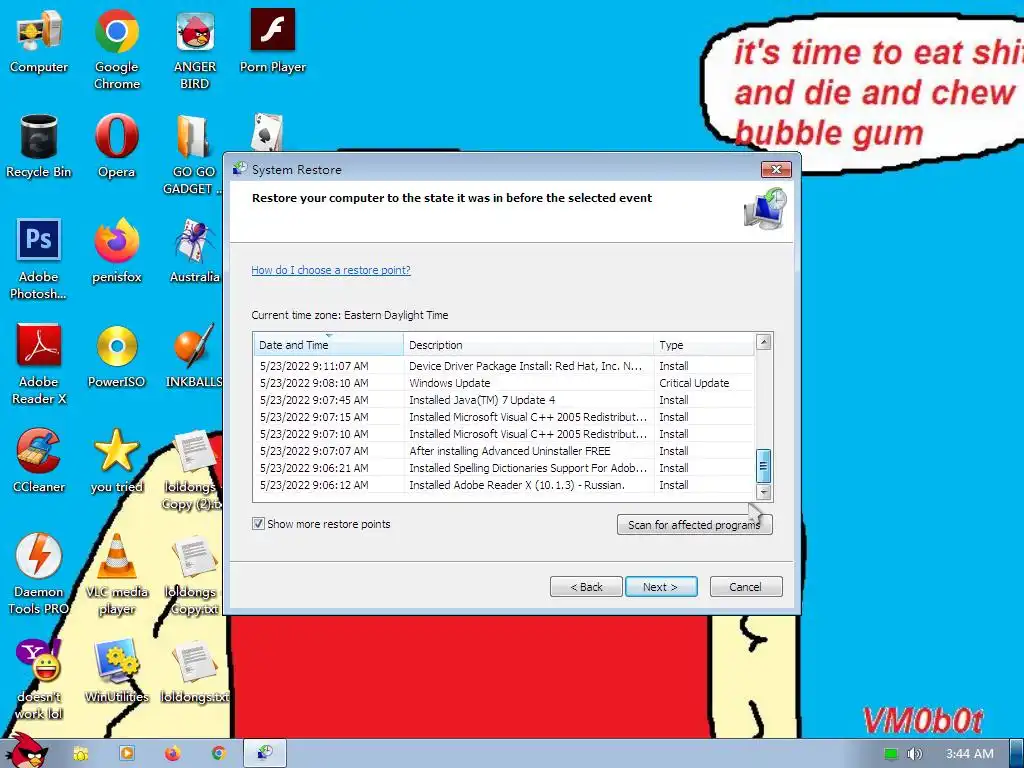This screenshot has width=1024, height=768.
Task: Select the 9:07:15 AM Visual C++ row
Action: tap(504, 417)
